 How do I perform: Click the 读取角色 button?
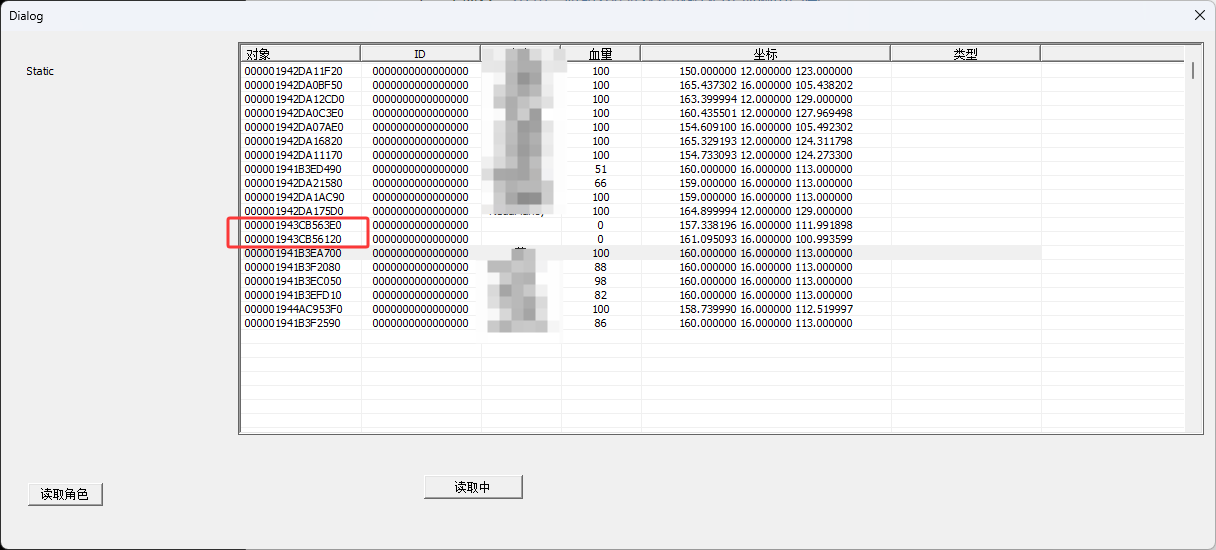tap(65, 494)
